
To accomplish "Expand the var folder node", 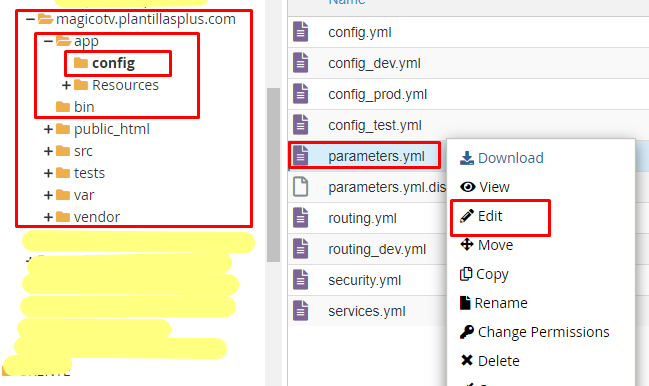I will (x=48, y=195).
